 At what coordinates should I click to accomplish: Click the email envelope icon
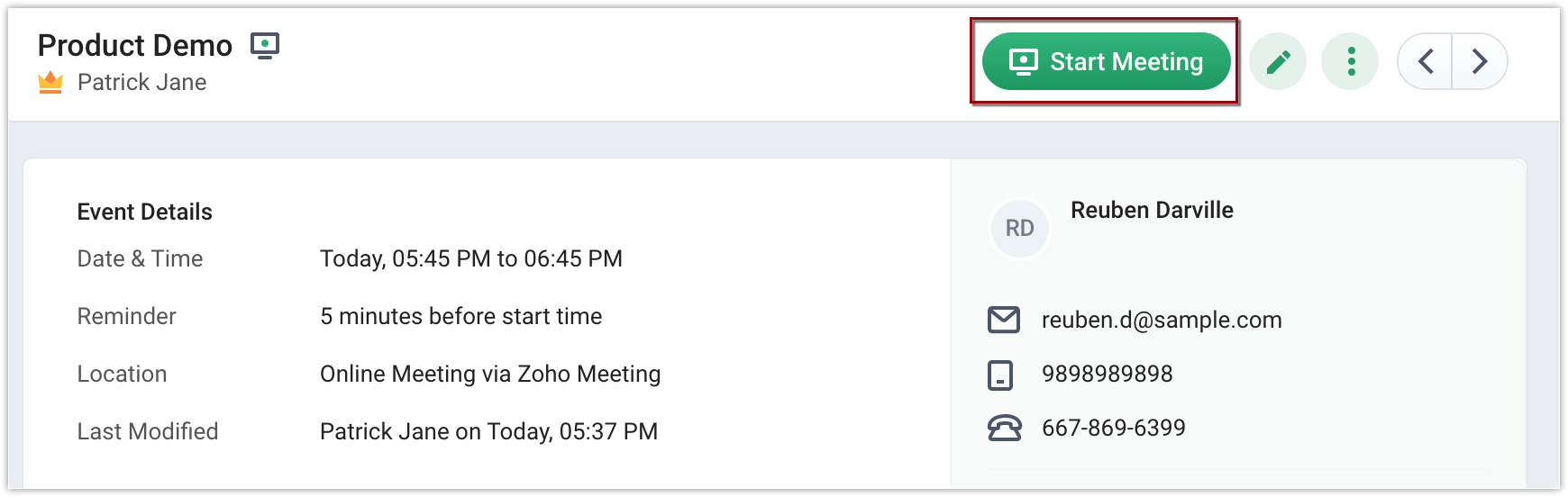pos(1004,320)
